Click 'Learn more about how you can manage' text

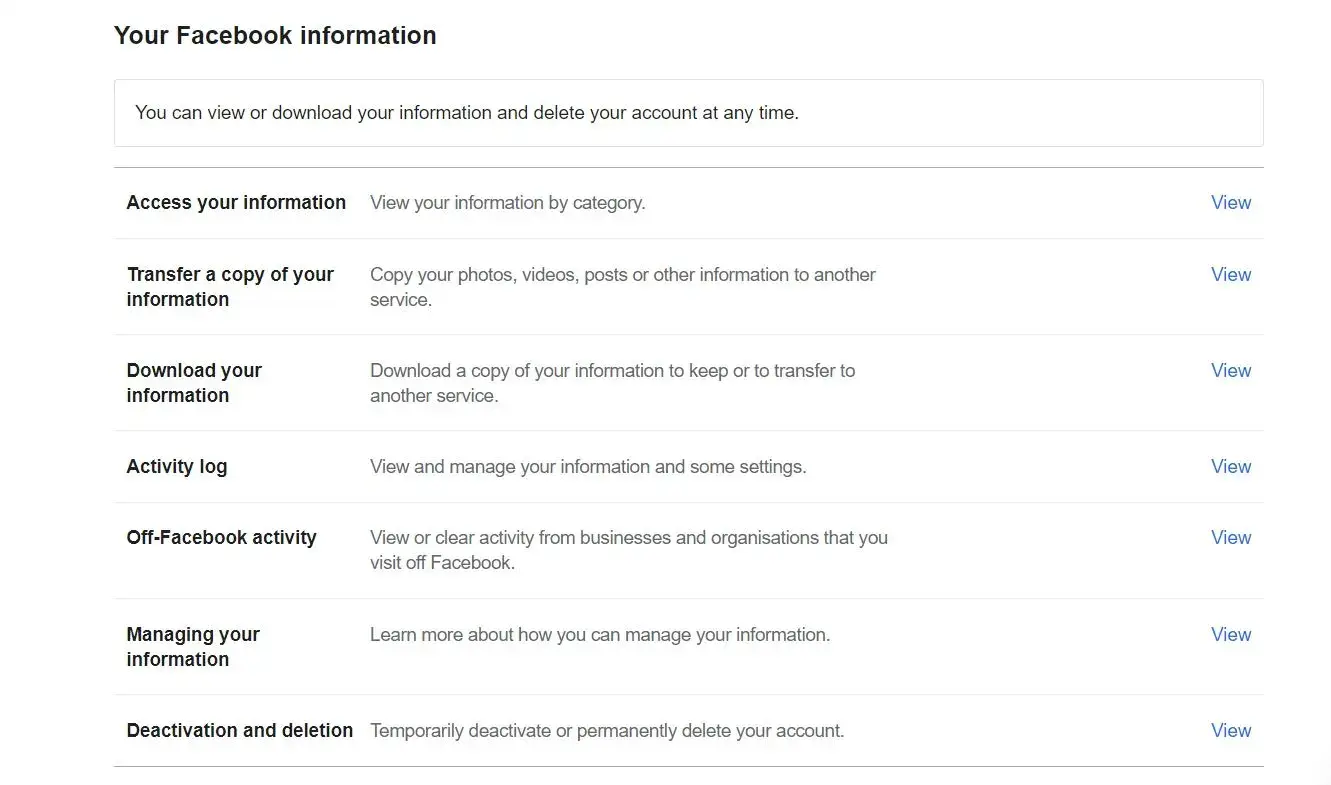tap(600, 634)
